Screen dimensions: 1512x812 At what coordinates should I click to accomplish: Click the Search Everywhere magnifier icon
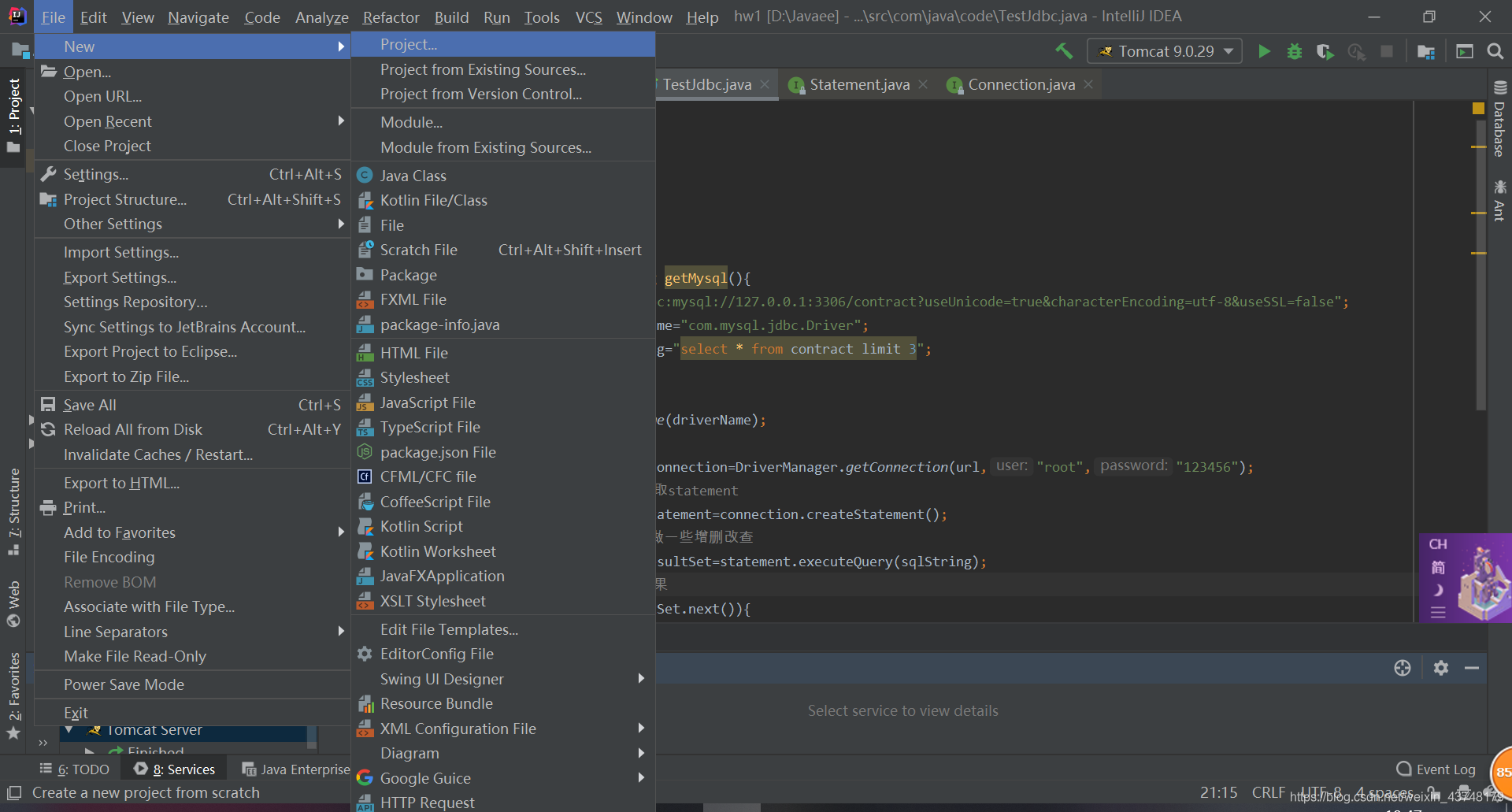1495,51
